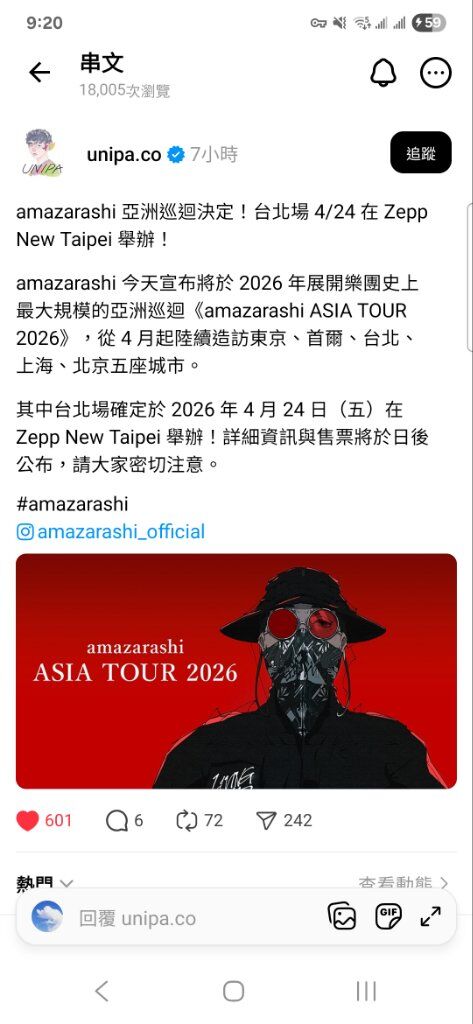Visit amazarashi_official Instagram link
The image size is (473, 1024).
[110, 532]
